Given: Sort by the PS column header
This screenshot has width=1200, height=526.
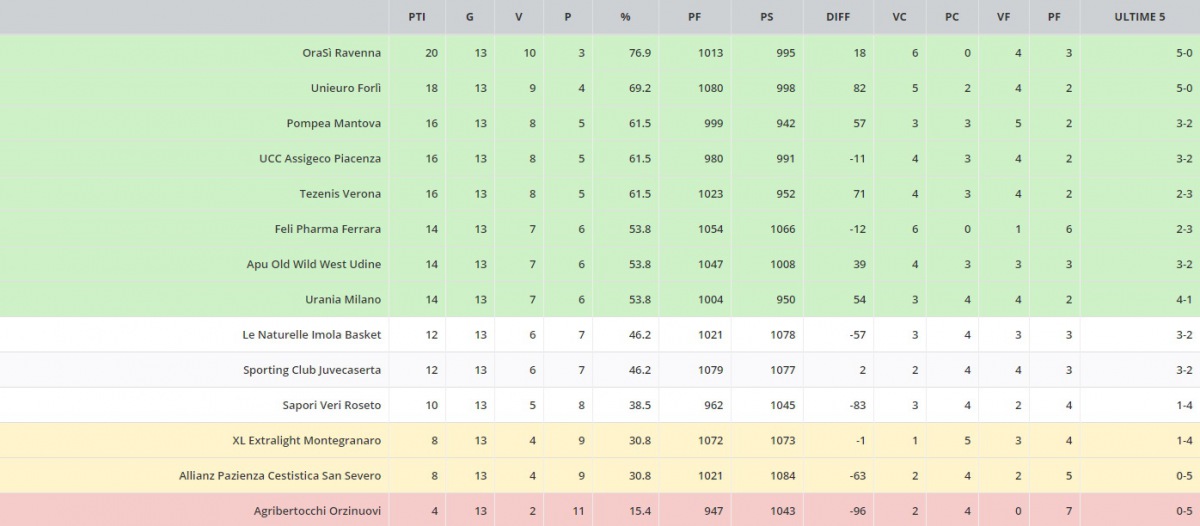Looking at the screenshot, I should point(766,17).
